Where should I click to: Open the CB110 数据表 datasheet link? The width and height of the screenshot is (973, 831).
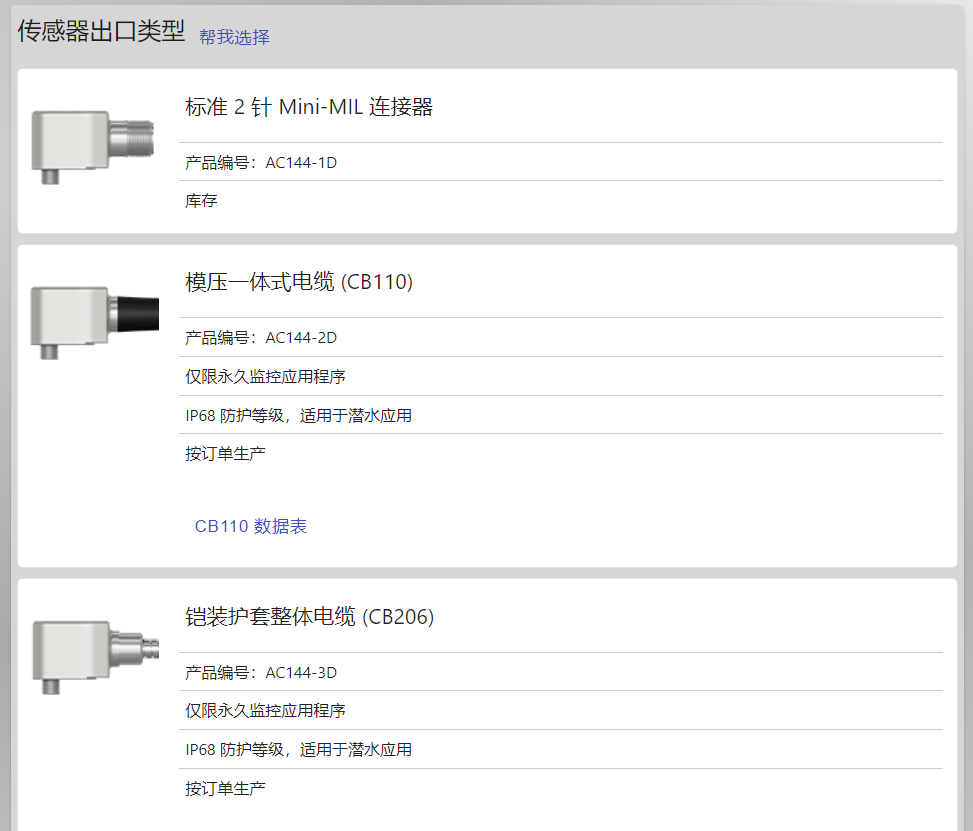click(x=251, y=526)
